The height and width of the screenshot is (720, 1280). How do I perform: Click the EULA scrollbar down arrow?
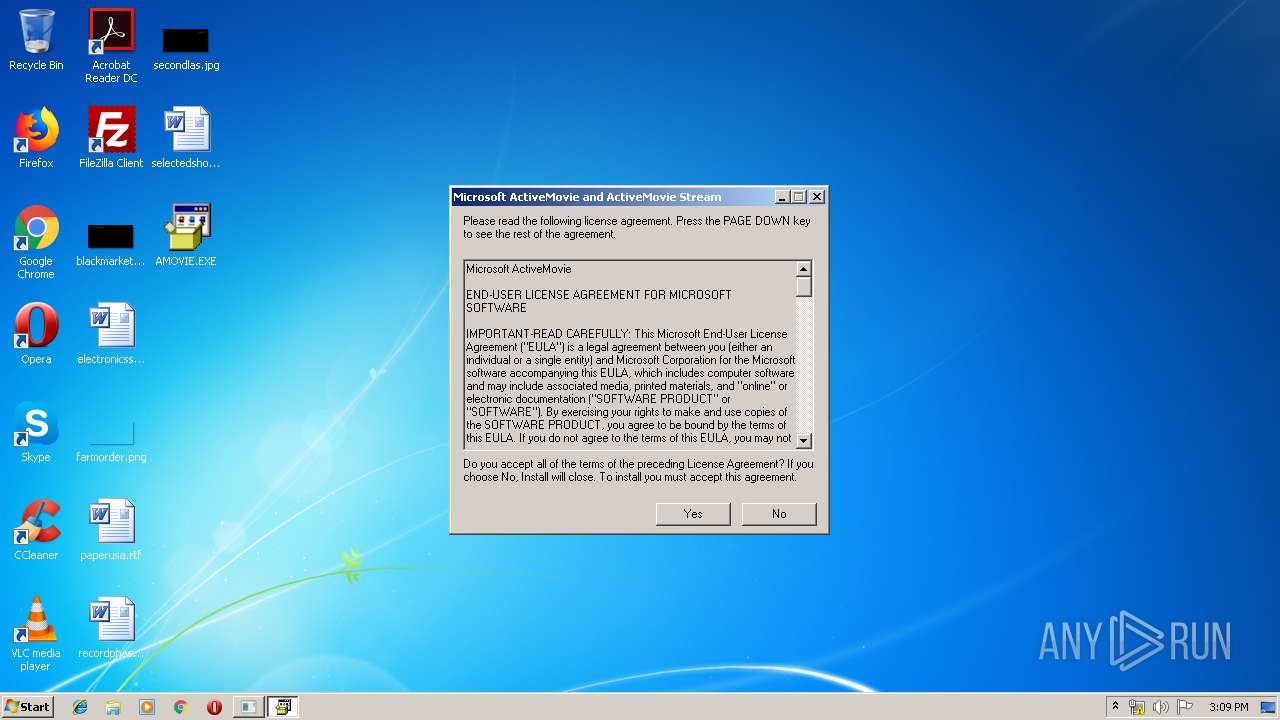[x=804, y=441]
